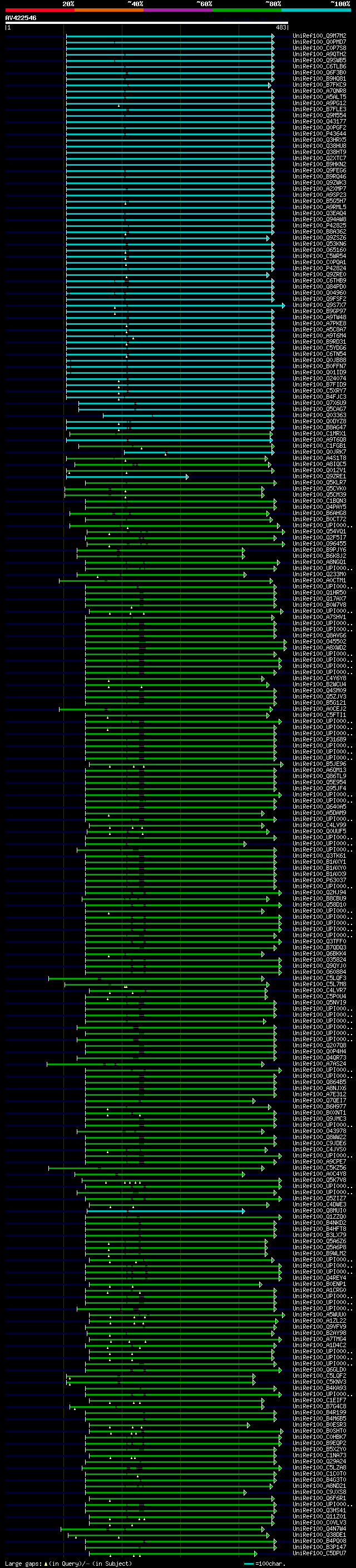Click the red 0–20% identity legend segment
This screenshot has width=356, height=1568.
coord(39,10)
